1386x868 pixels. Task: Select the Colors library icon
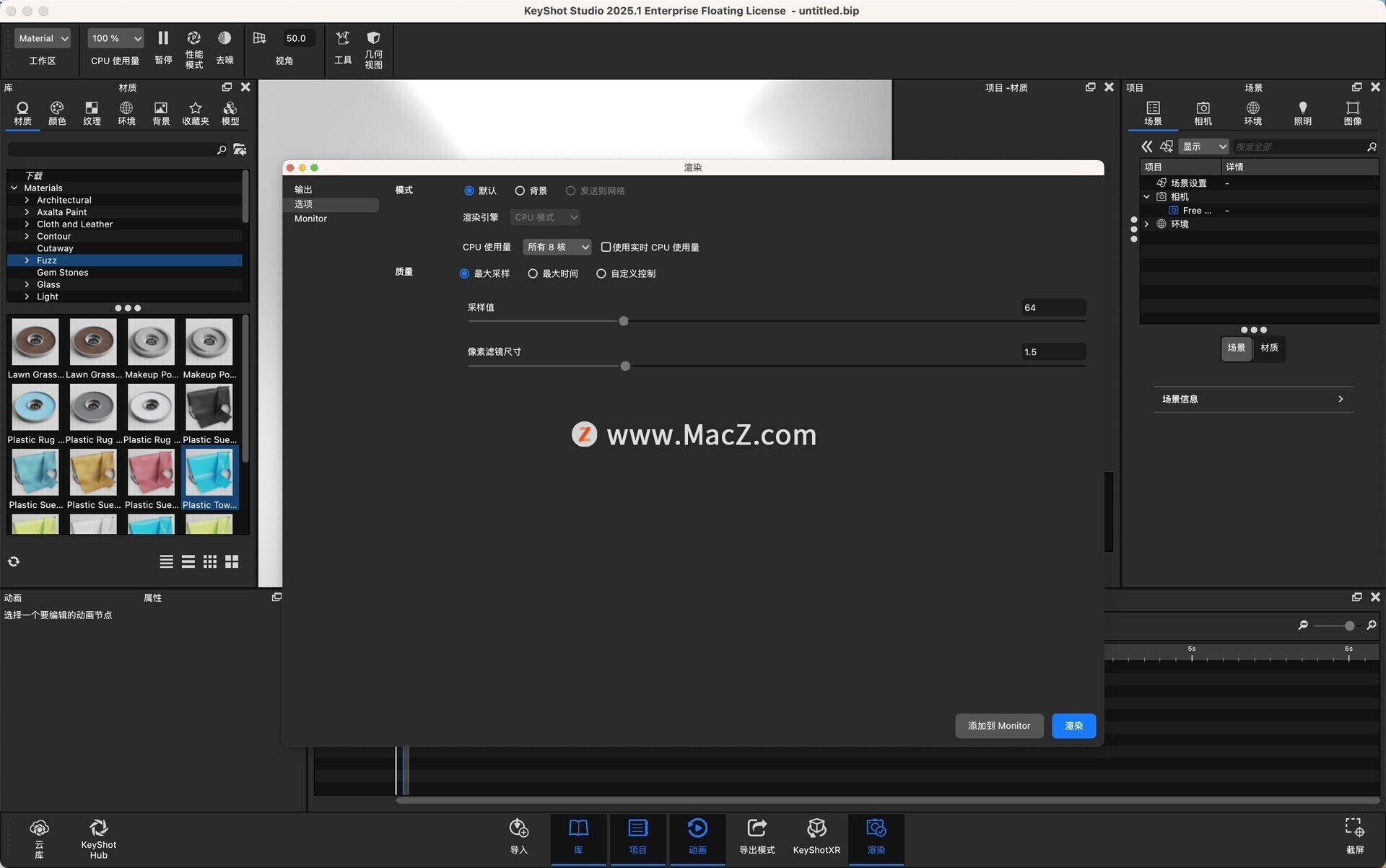pyautogui.click(x=57, y=108)
